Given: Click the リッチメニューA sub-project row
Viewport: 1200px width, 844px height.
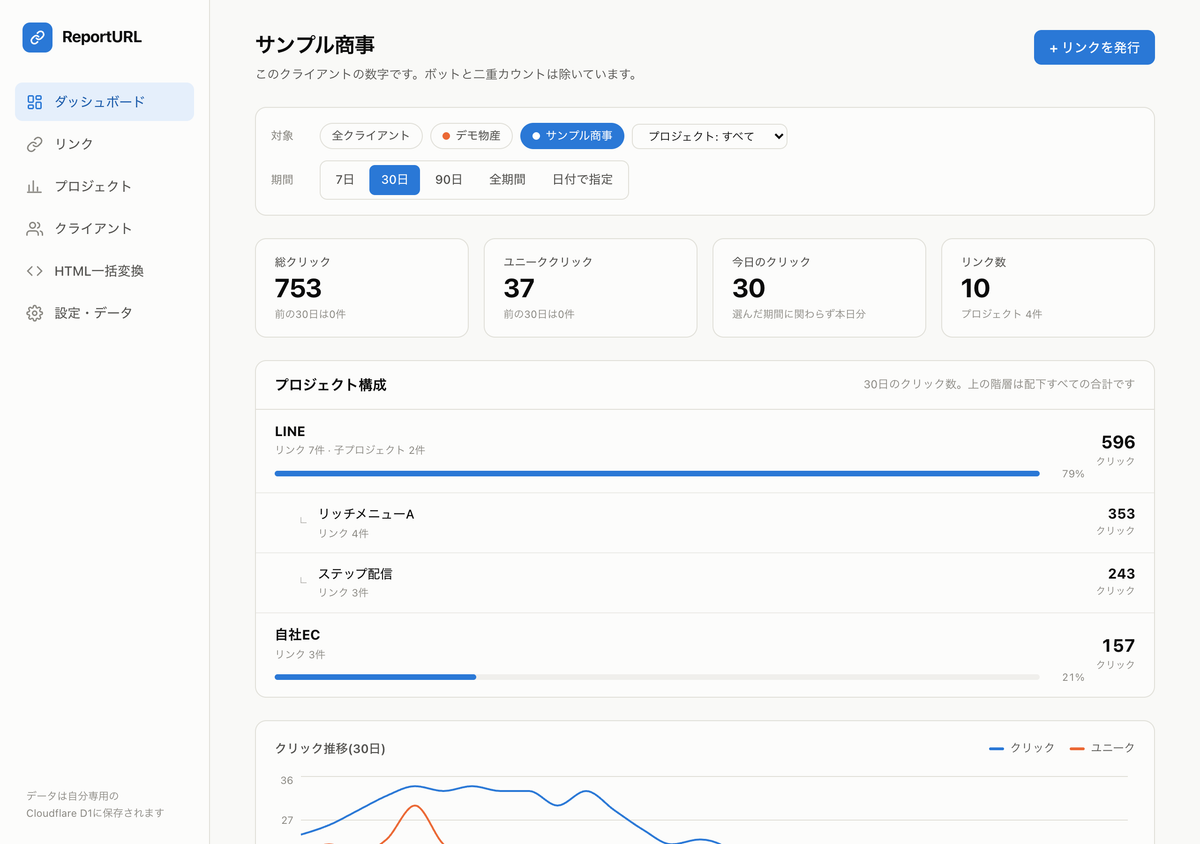Looking at the screenshot, I should click(705, 523).
